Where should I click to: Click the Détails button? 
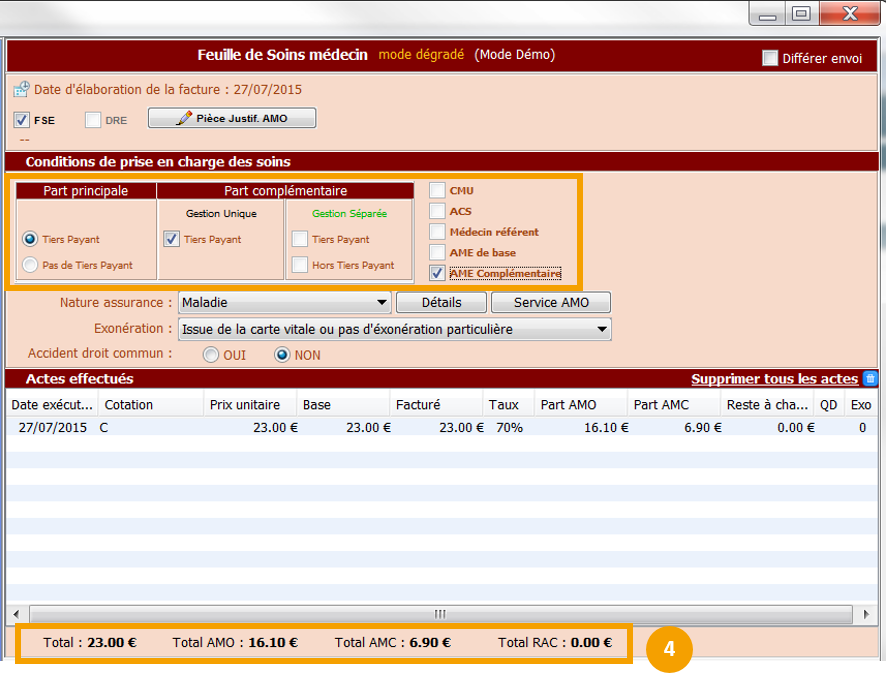(441, 302)
